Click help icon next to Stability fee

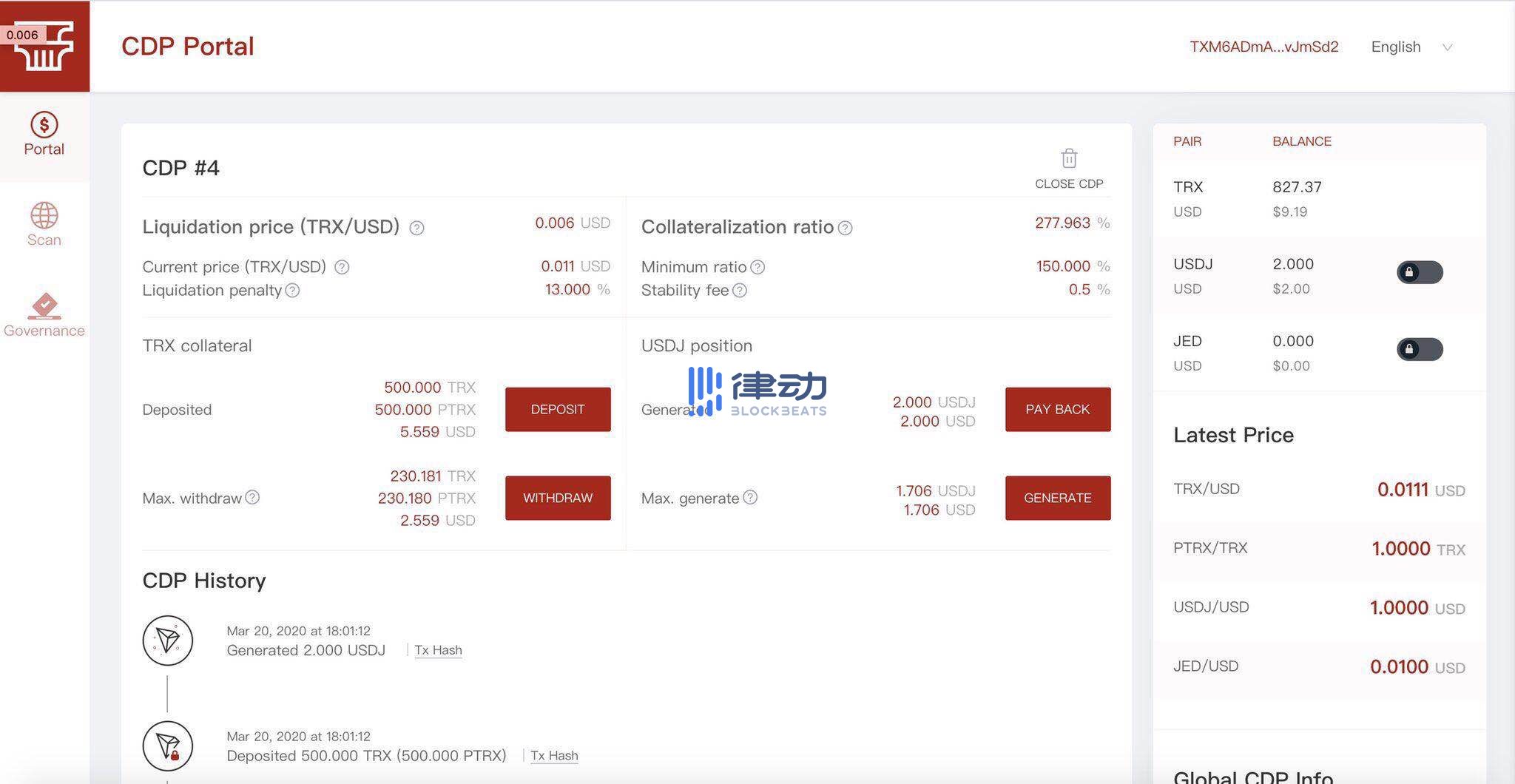[x=740, y=291]
